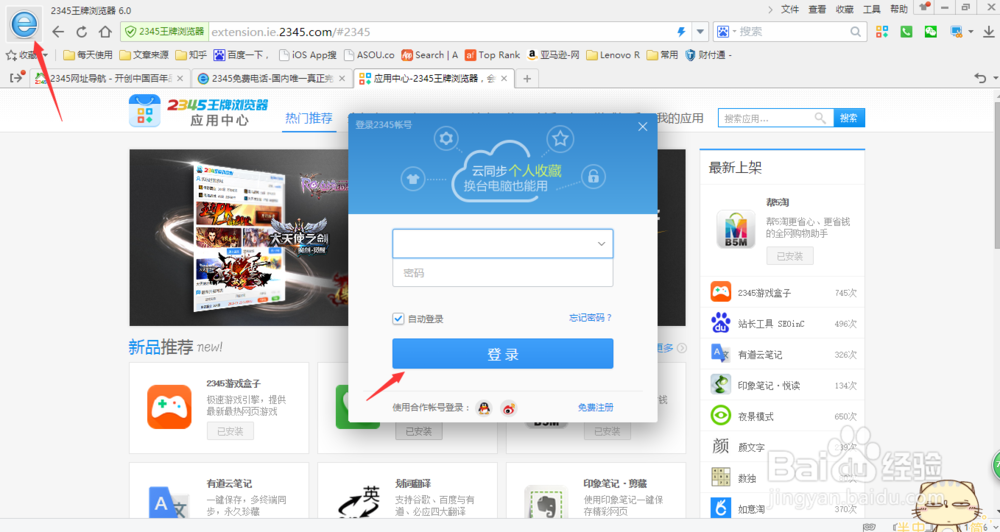Click the 密码 password field
The width and height of the screenshot is (1000, 532).
(x=503, y=273)
